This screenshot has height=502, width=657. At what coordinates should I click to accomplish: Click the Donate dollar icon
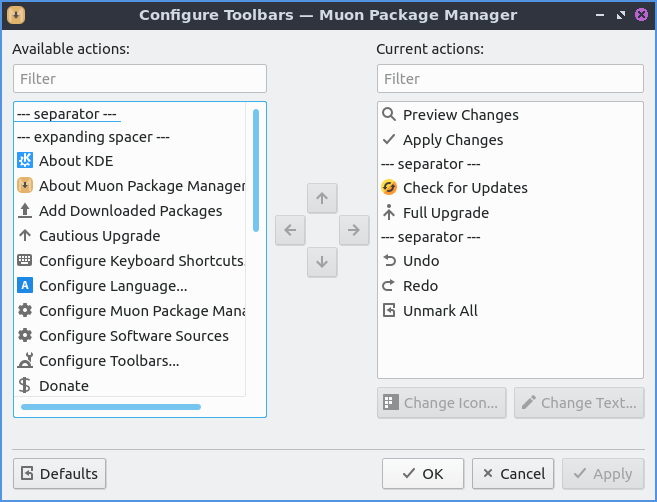pos(26,385)
